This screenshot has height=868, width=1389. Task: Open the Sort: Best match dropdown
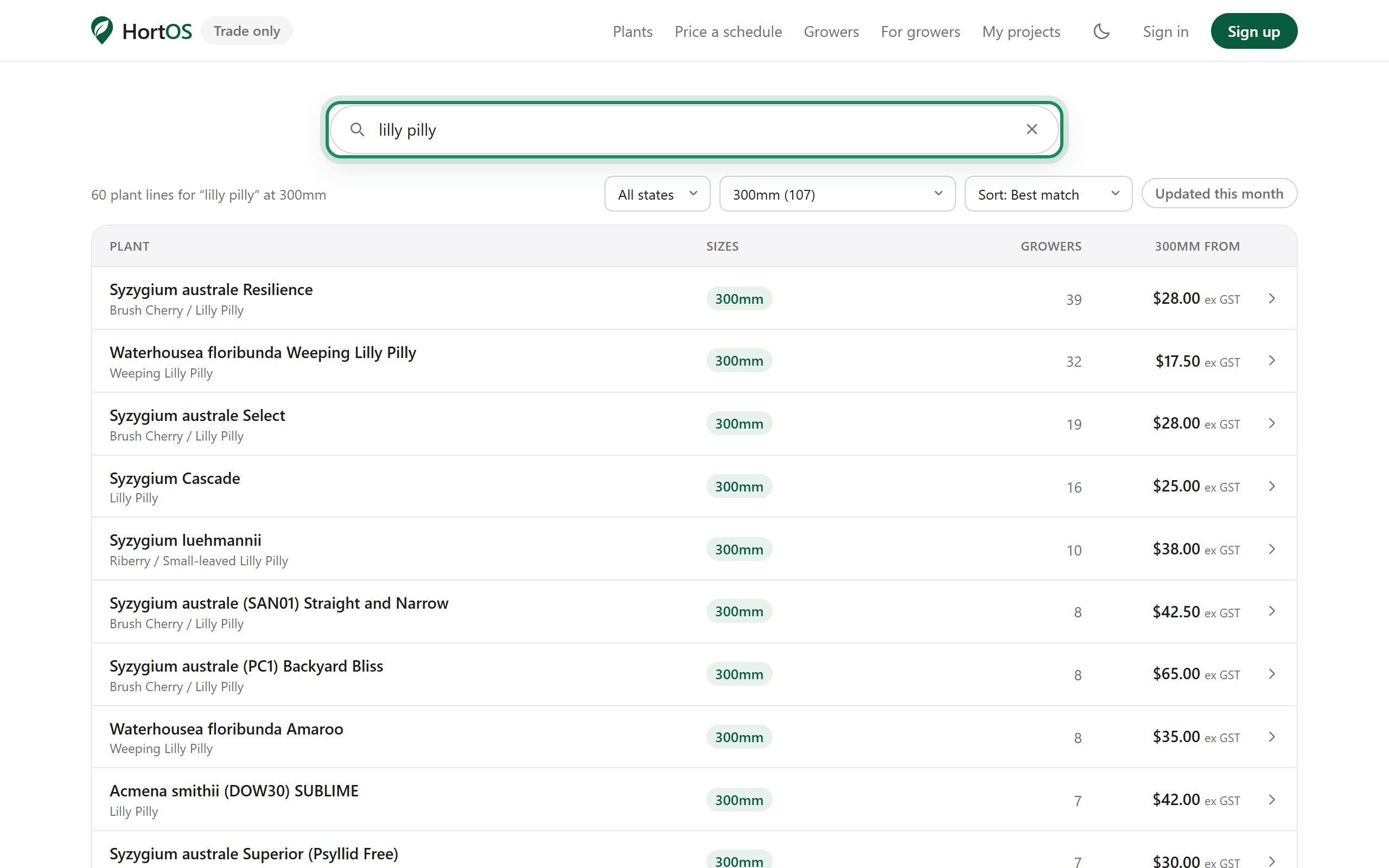[x=1048, y=194]
